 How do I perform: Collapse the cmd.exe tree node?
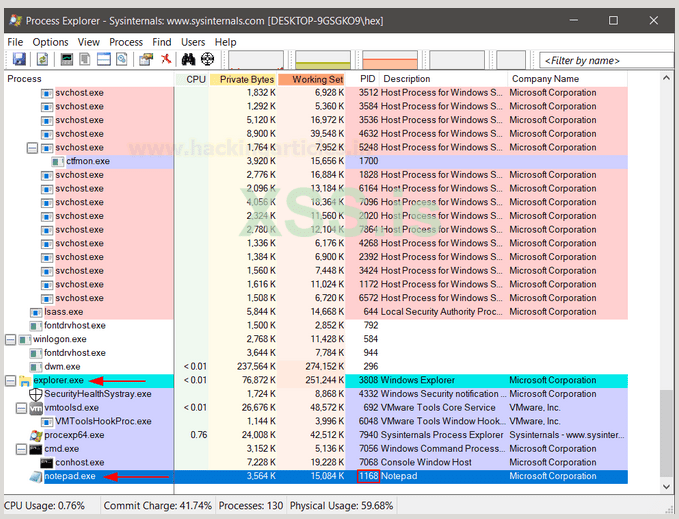[x=21, y=449]
